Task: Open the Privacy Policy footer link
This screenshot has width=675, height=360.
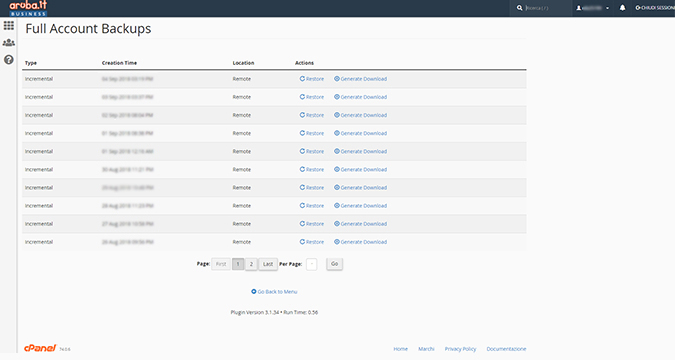Action: pos(460,349)
